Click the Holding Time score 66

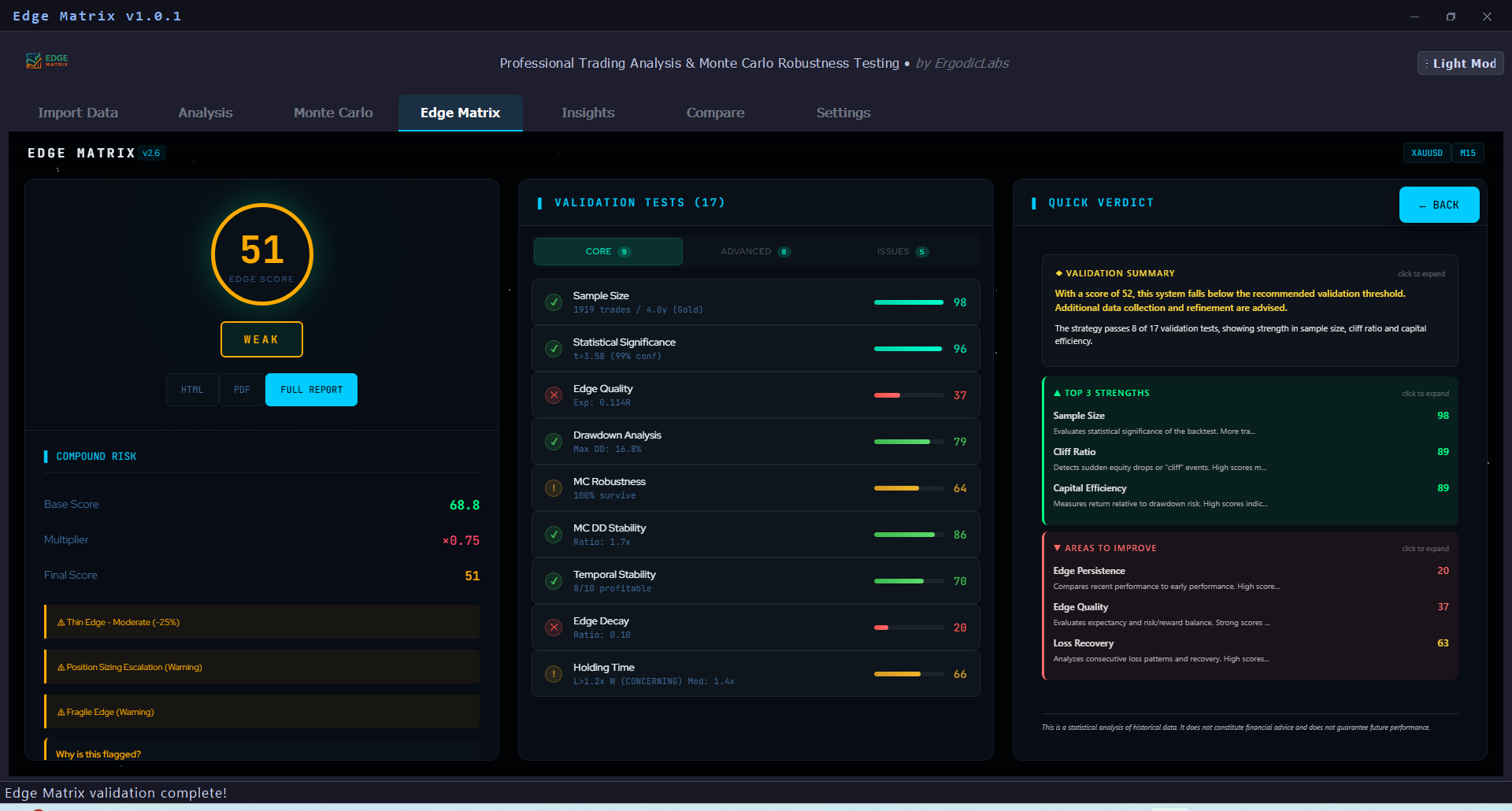pyautogui.click(x=960, y=674)
